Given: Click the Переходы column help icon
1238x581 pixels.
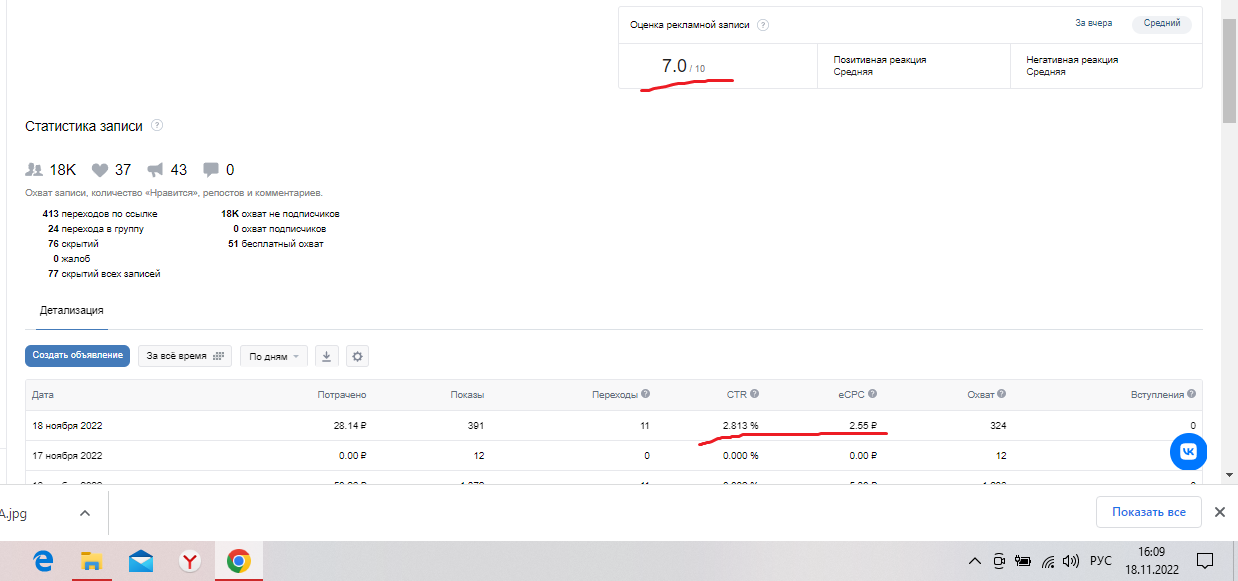Looking at the screenshot, I should click(645, 395).
